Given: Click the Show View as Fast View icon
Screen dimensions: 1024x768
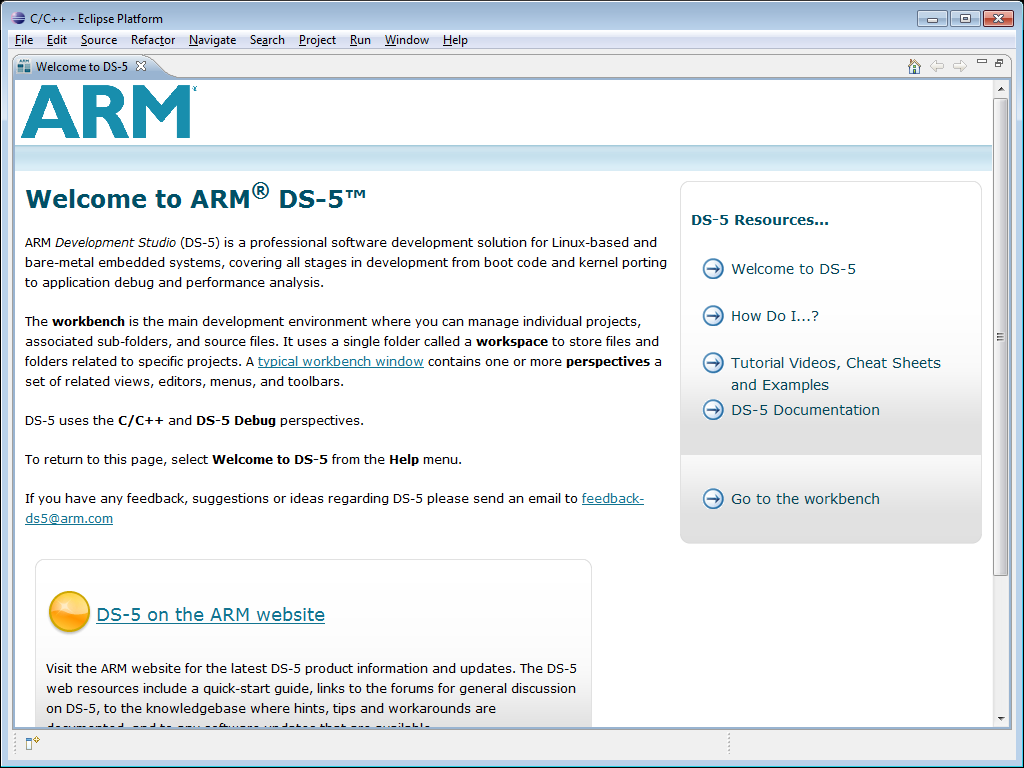Looking at the screenshot, I should (32, 742).
